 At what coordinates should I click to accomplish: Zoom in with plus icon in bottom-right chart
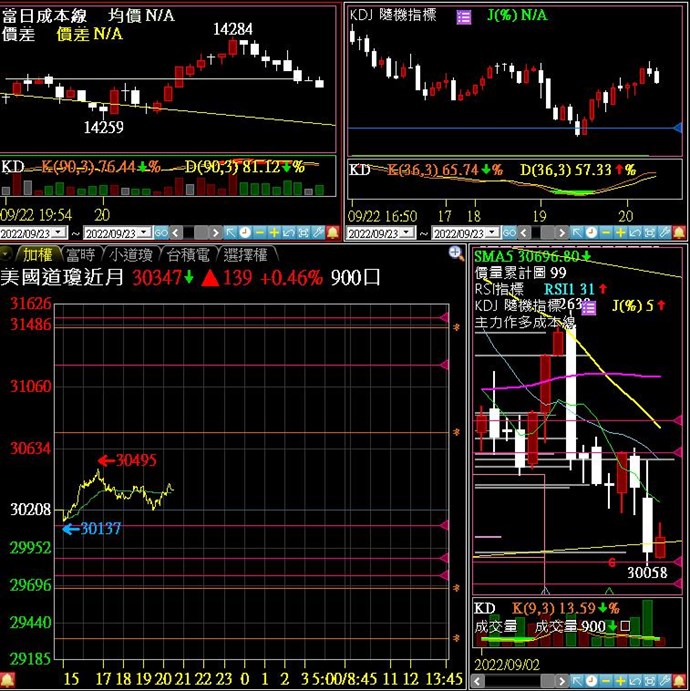[620, 681]
